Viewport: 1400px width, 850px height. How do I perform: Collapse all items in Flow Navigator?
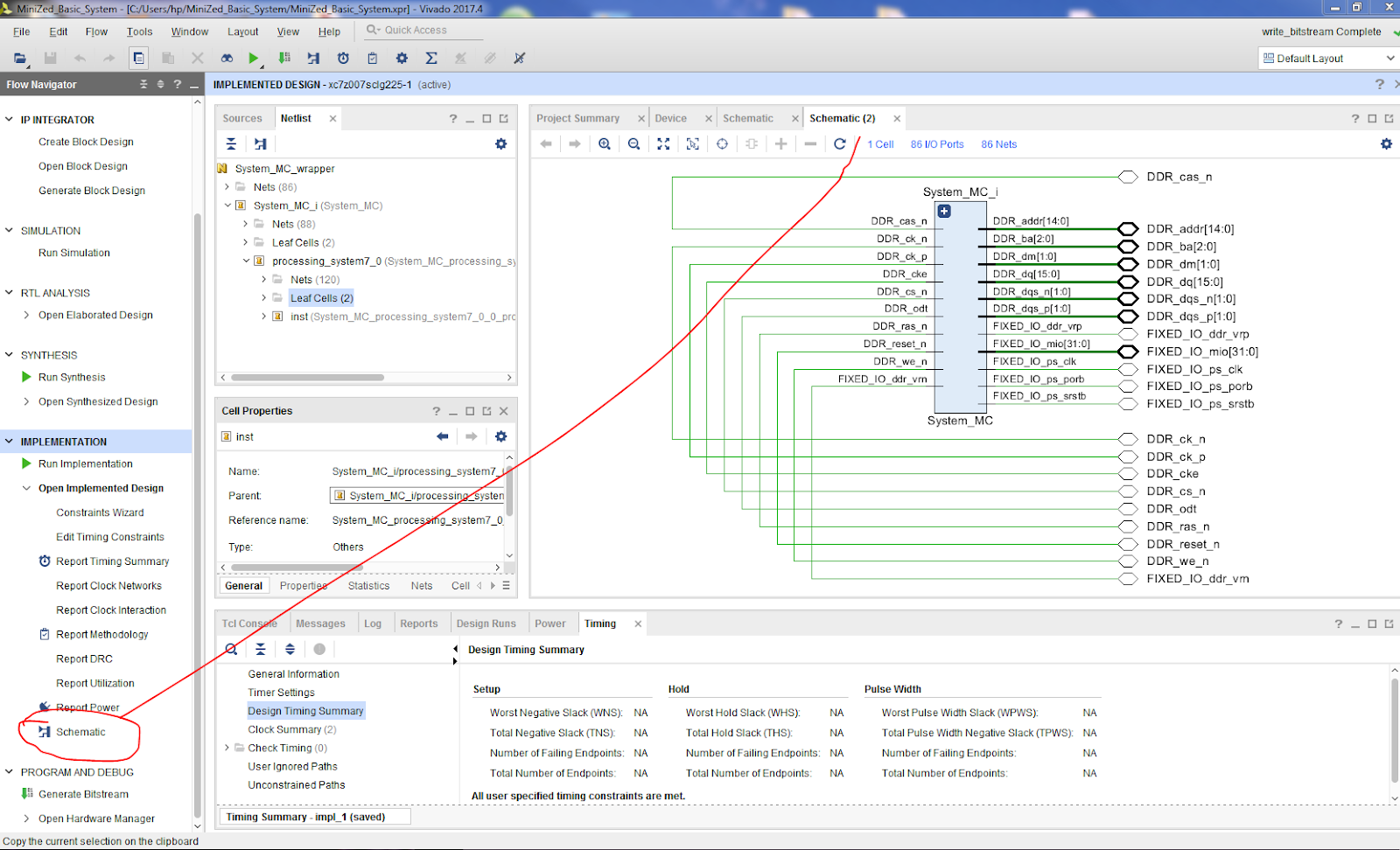(143, 85)
